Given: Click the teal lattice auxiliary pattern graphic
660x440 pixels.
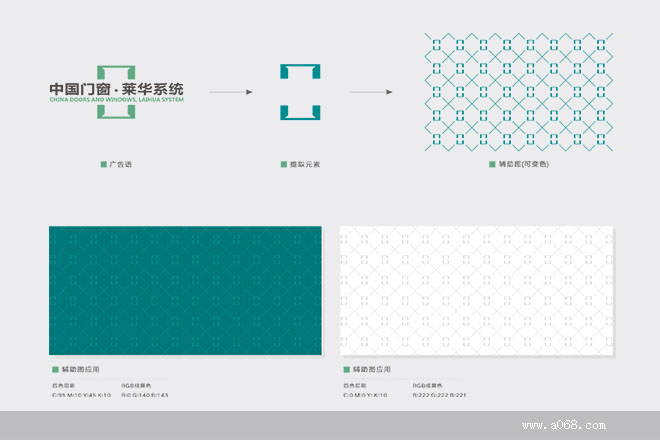Looking at the screenshot, I should (519, 92).
